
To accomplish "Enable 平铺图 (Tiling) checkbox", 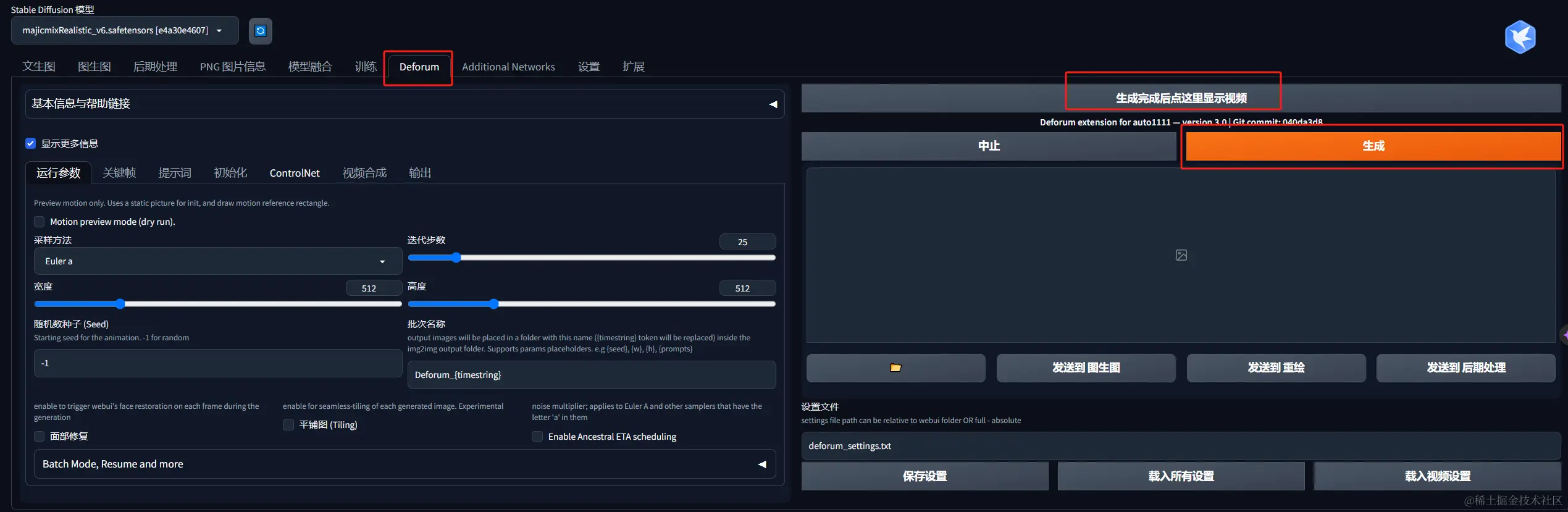I will click(288, 425).
